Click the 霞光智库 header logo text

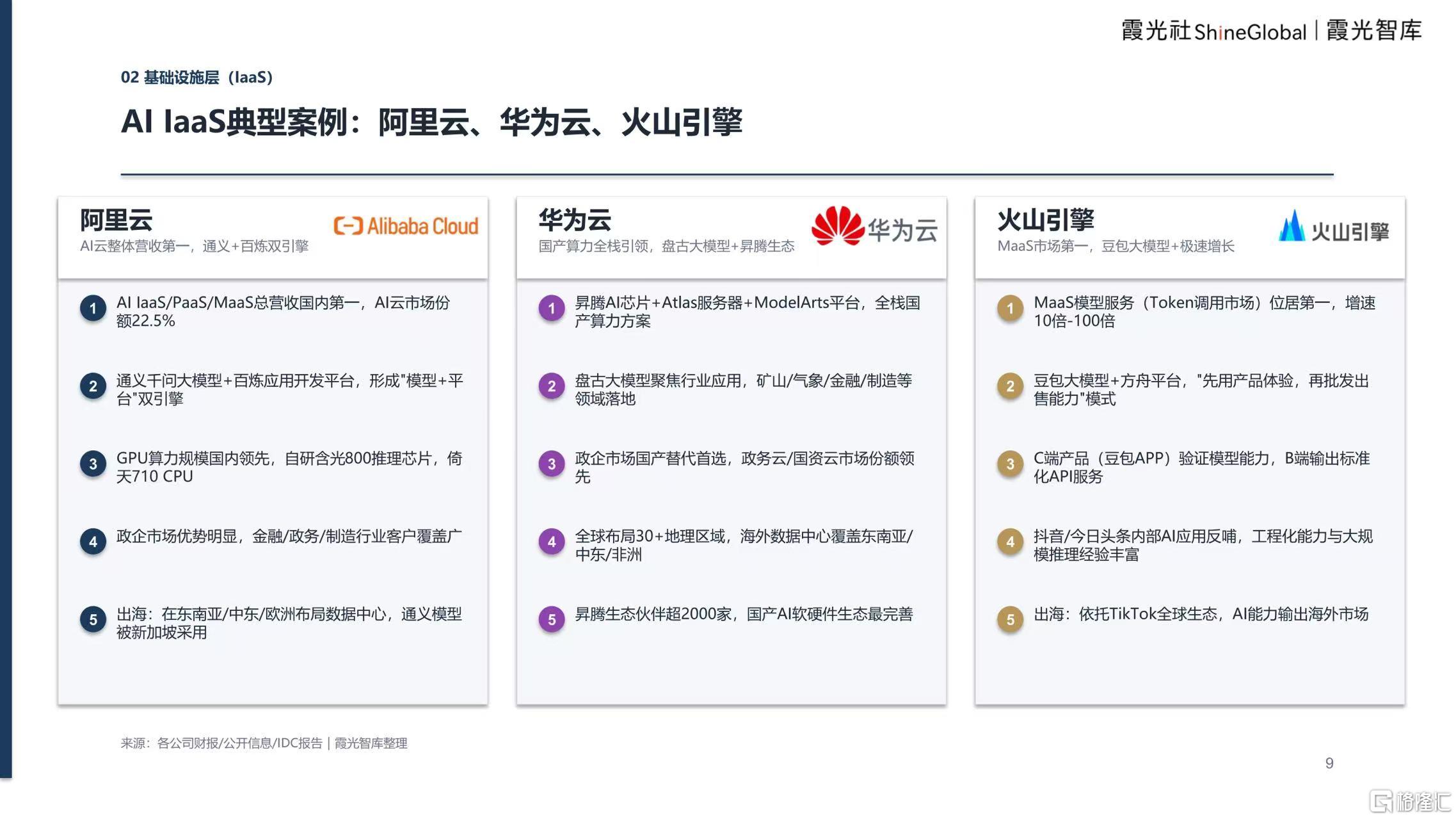click(x=1374, y=30)
